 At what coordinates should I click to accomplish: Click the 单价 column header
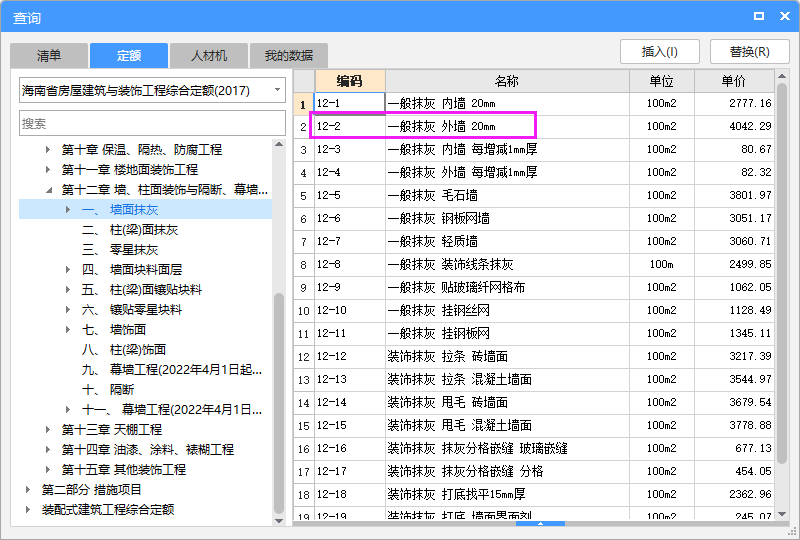[733, 81]
